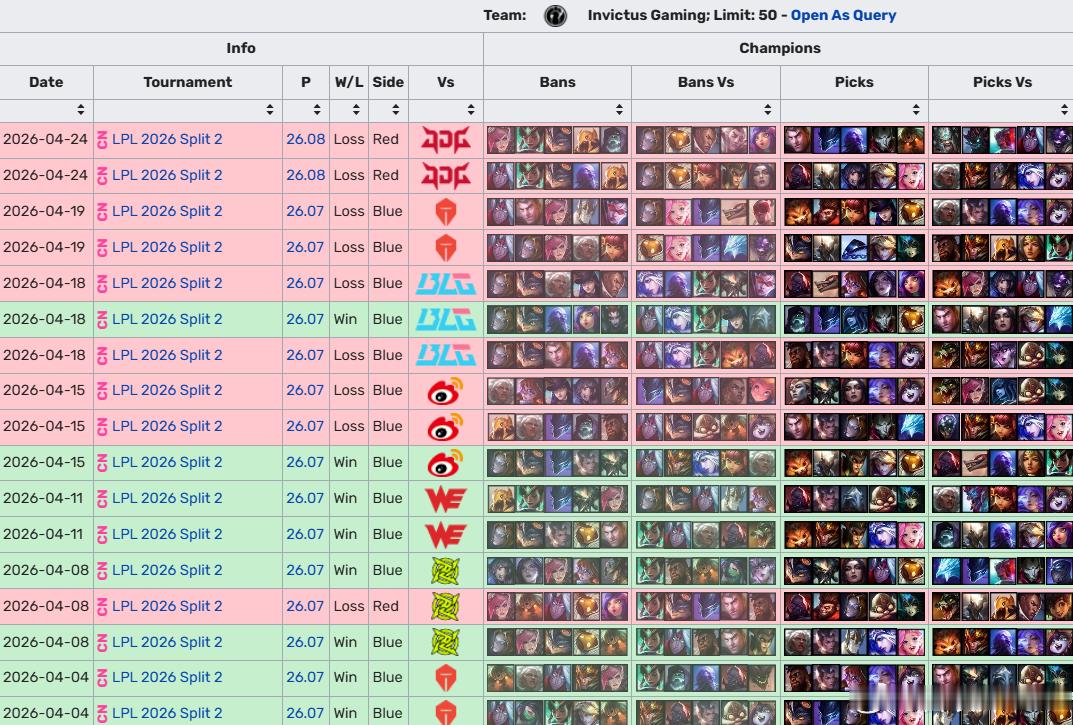Open LPL 2026 Split 2 link, 2026-04-15 Win row
The height and width of the screenshot is (725, 1073).
[167, 462]
